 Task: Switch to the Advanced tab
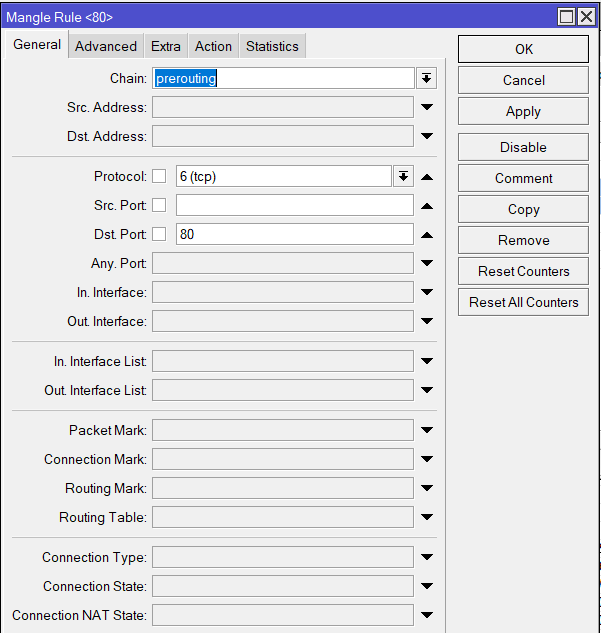tap(106, 46)
